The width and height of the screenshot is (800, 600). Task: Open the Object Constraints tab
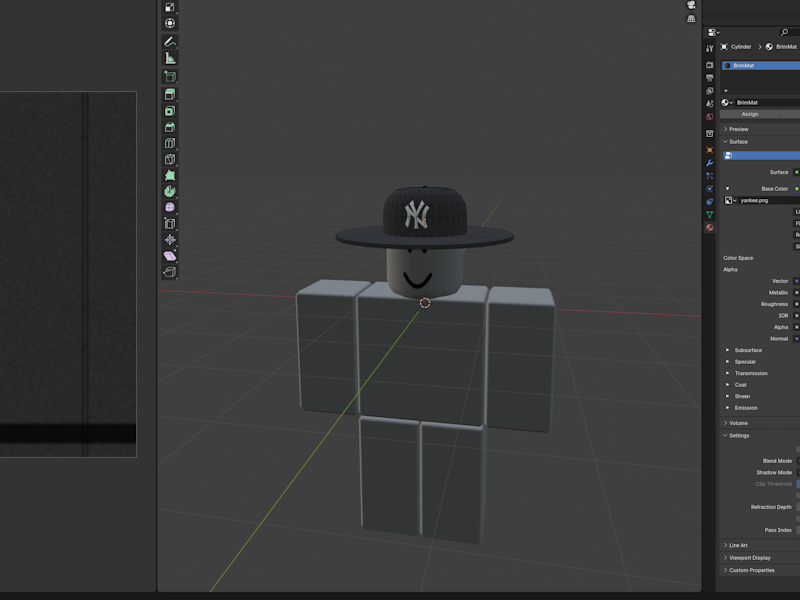click(x=709, y=202)
